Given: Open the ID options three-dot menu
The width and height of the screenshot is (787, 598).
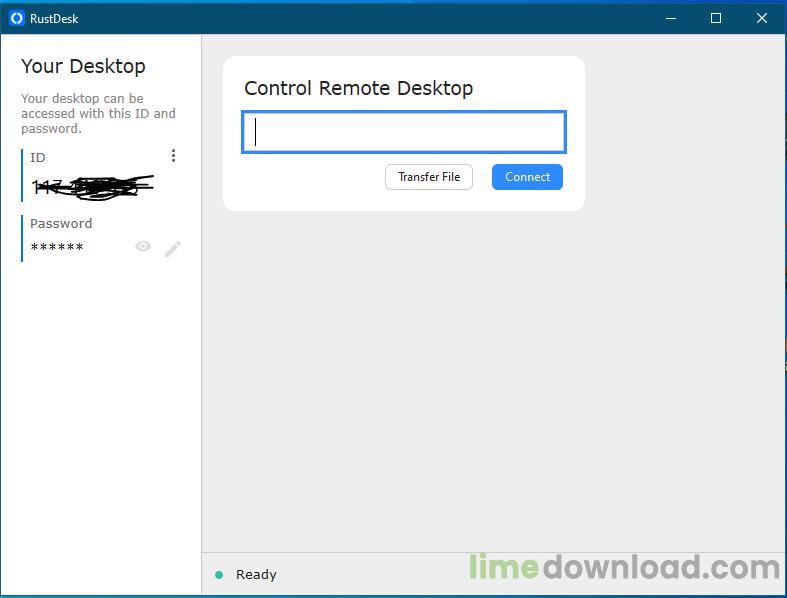Looking at the screenshot, I should tap(174, 156).
